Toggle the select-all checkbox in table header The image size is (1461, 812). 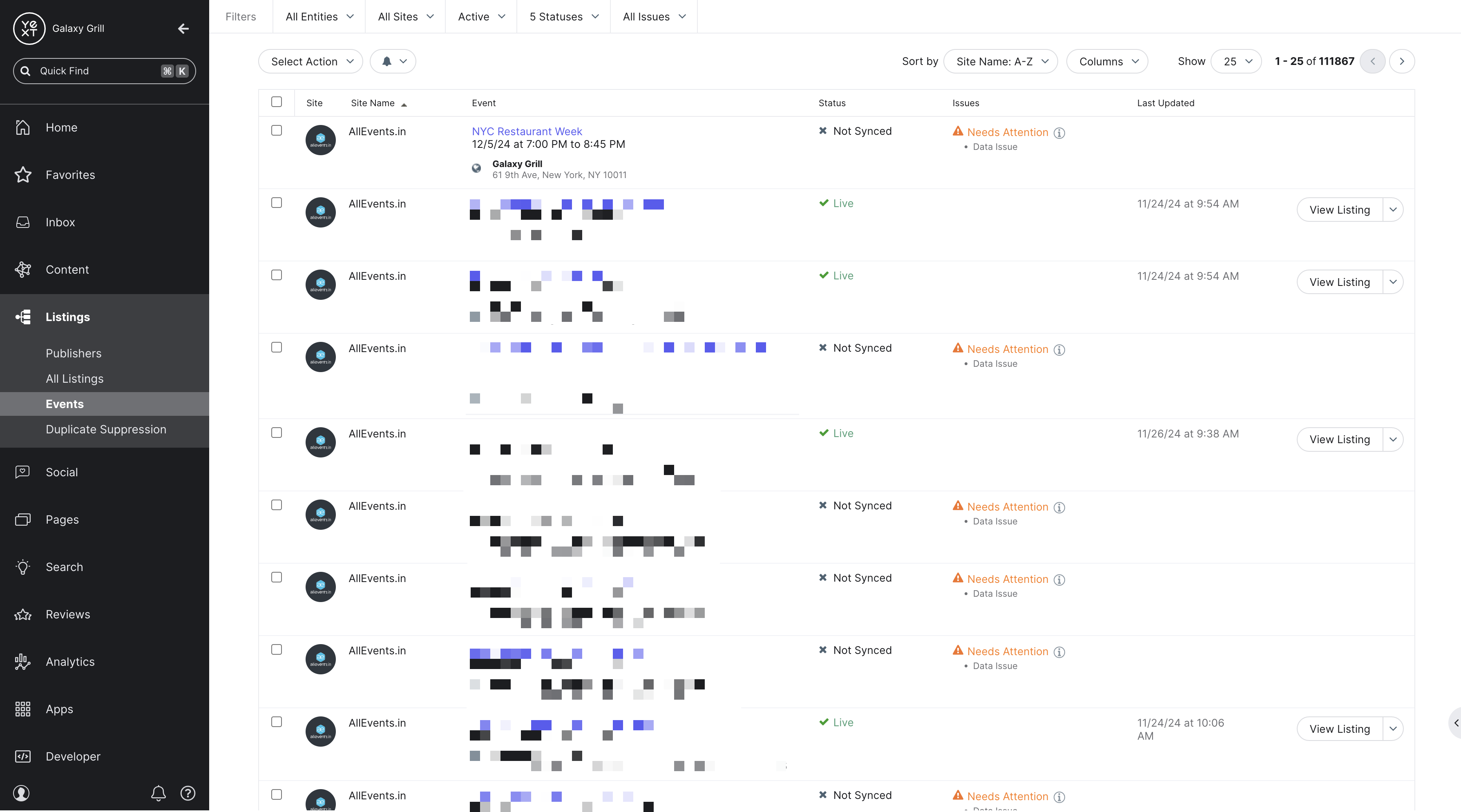pos(276,102)
